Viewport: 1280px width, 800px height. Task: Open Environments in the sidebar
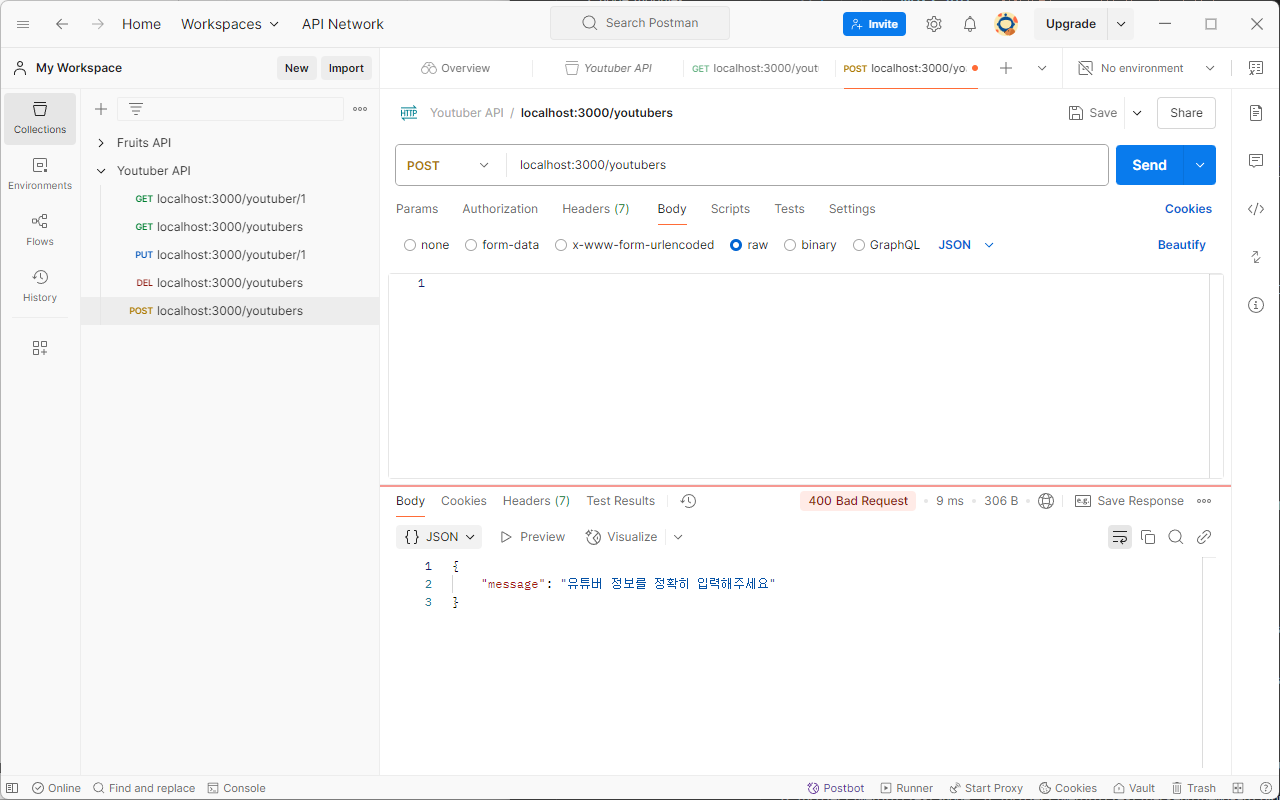point(40,175)
